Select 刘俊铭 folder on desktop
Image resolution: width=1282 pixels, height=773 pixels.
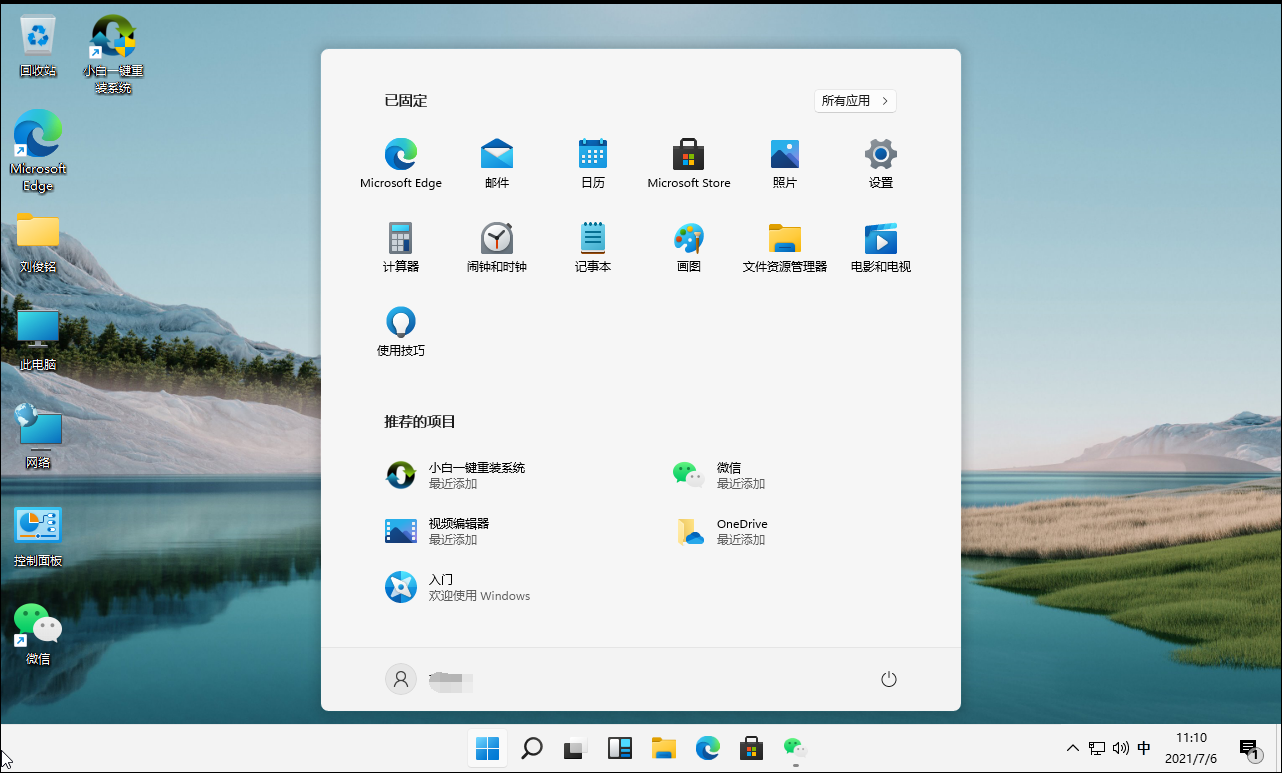38,243
